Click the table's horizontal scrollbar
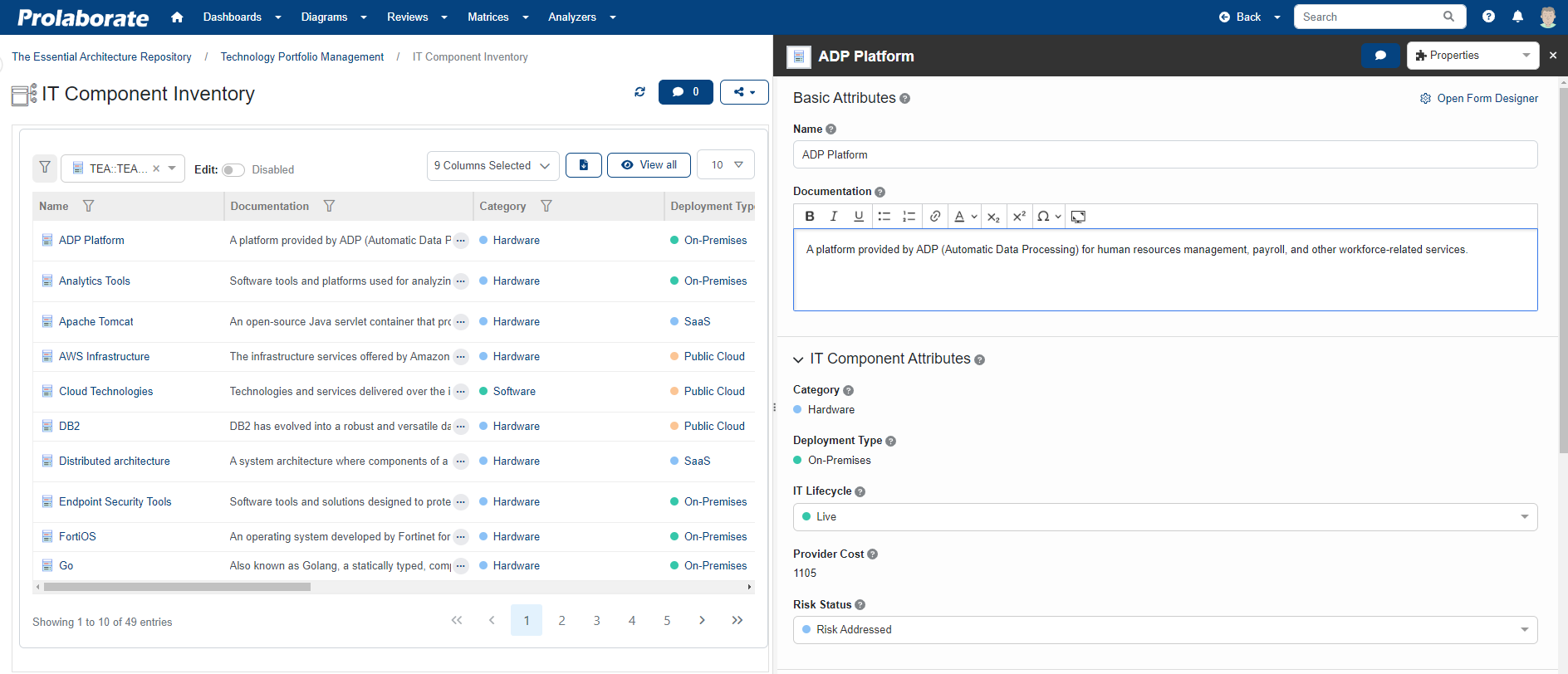 pos(177,587)
